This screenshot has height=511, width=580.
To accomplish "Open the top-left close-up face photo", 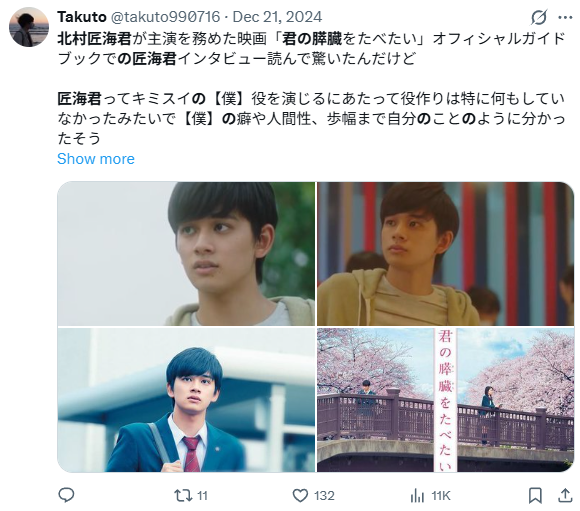I will pos(186,254).
